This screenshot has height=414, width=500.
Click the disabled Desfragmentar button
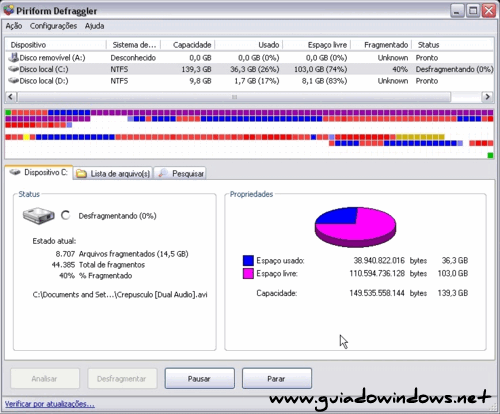tap(122, 379)
